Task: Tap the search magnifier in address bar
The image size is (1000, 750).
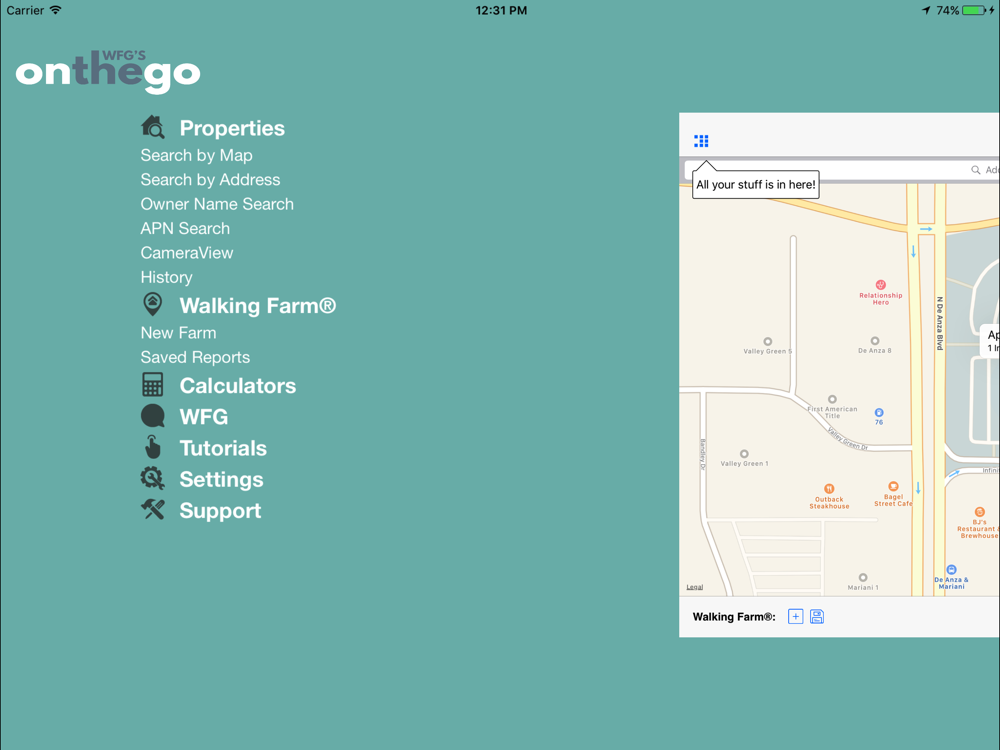Action: [x=975, y=170]
